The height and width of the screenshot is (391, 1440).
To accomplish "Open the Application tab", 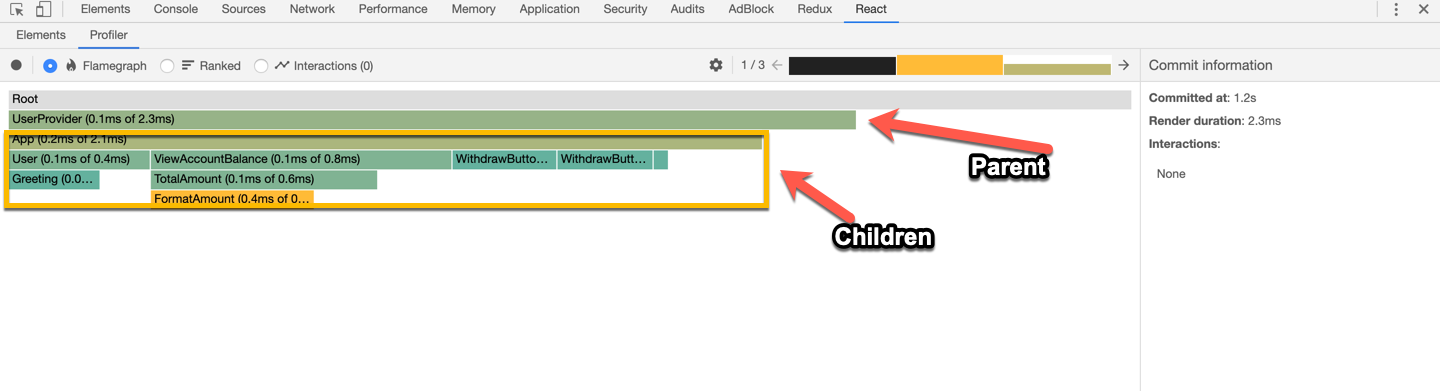I will pos(549,9).
